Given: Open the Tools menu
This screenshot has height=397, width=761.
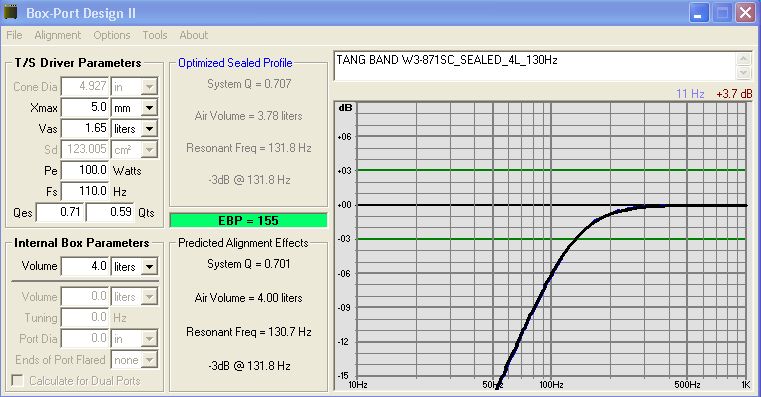Looking at the screenshot, I should pos(155,35).
